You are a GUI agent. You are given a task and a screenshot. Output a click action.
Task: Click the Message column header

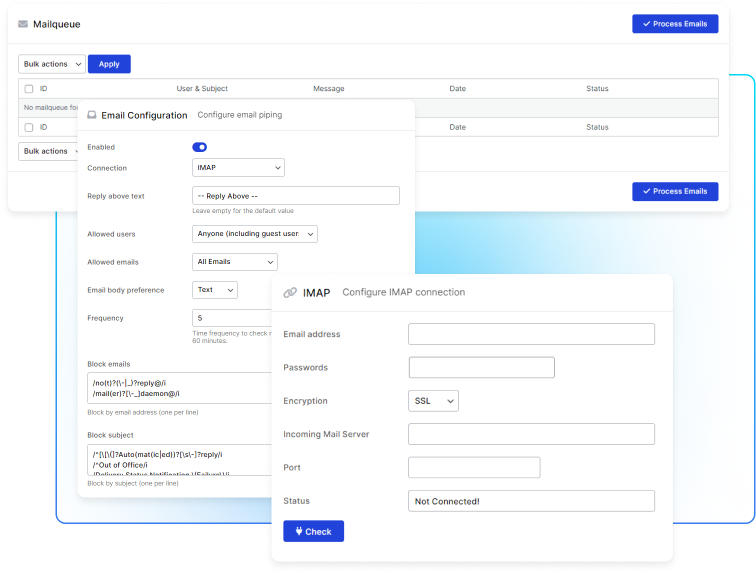point(329,89)
